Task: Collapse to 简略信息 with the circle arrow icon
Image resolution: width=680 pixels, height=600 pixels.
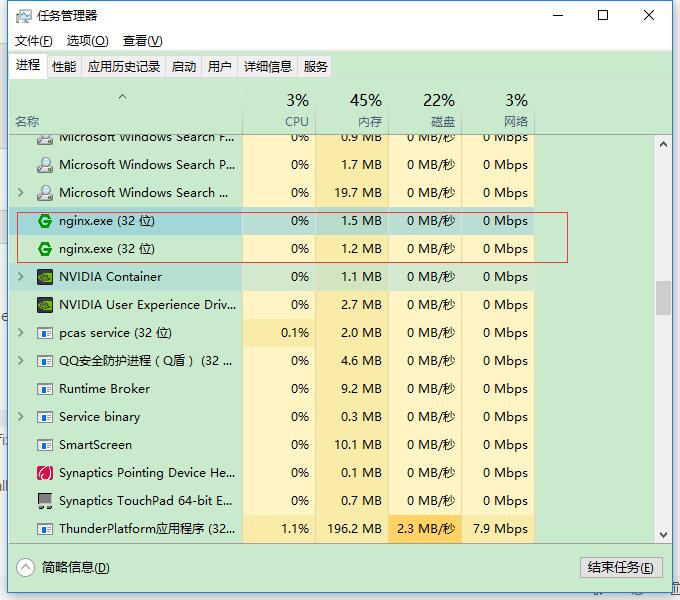Action: pos(26,567)
